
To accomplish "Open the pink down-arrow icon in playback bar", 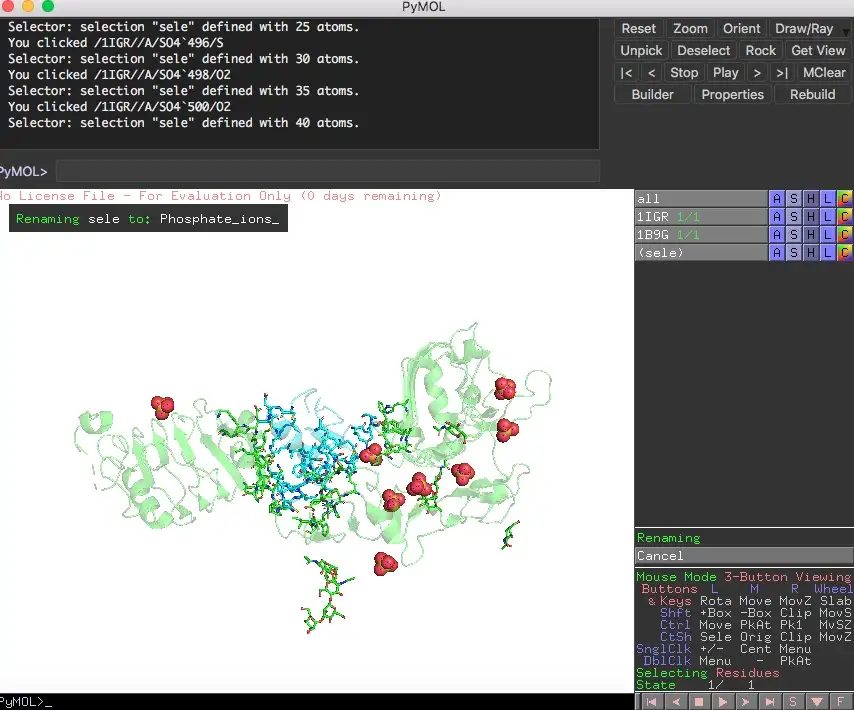I will pos(816,702).
